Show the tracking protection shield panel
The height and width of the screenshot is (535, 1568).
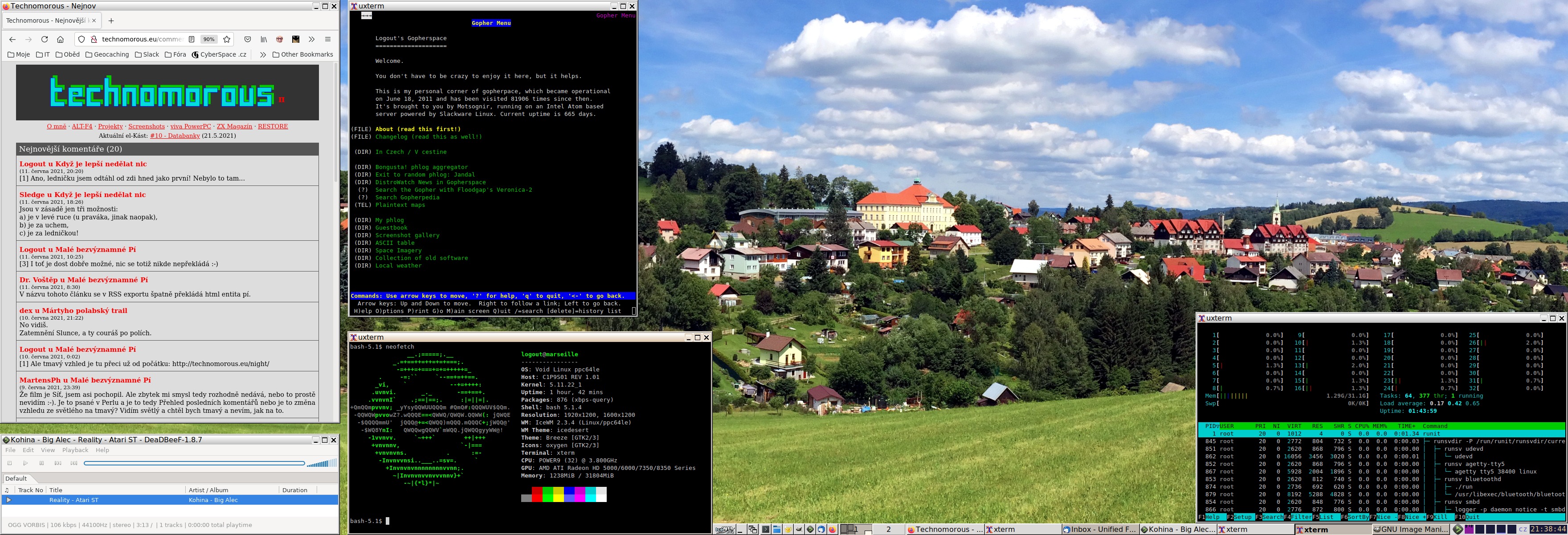(x=82, y=39)
